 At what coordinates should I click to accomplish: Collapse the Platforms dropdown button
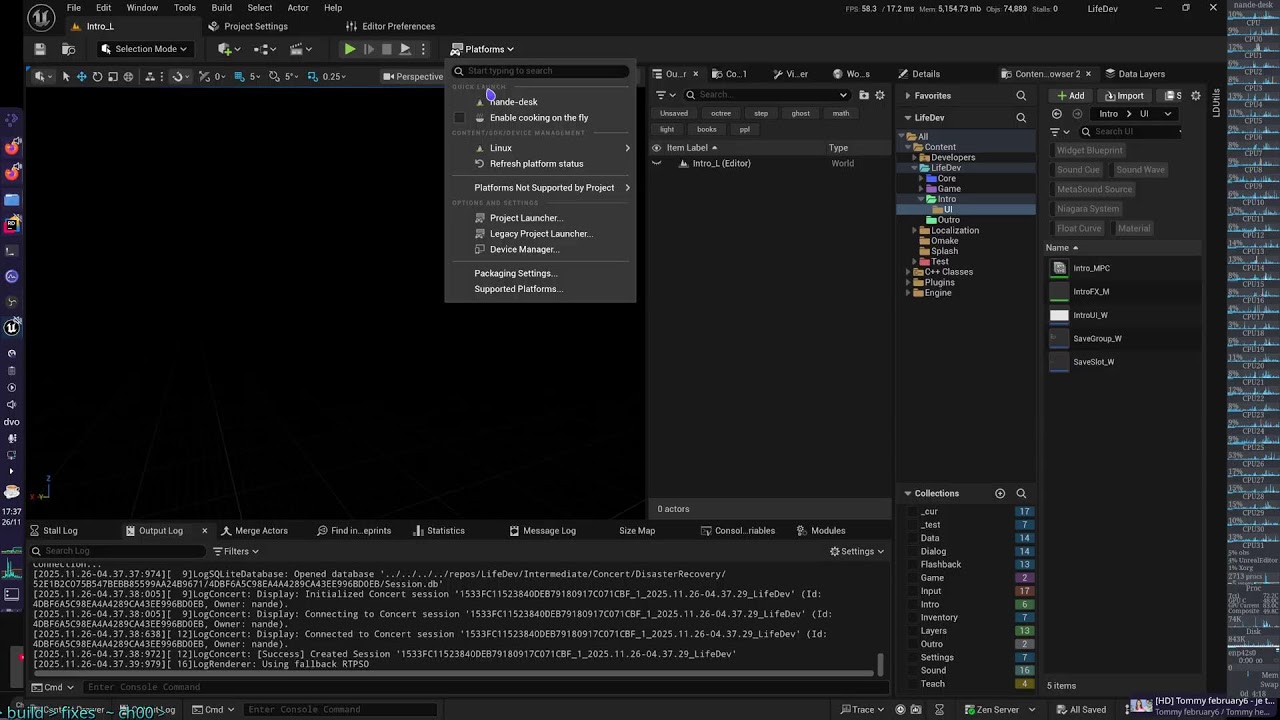coord(483,49)
